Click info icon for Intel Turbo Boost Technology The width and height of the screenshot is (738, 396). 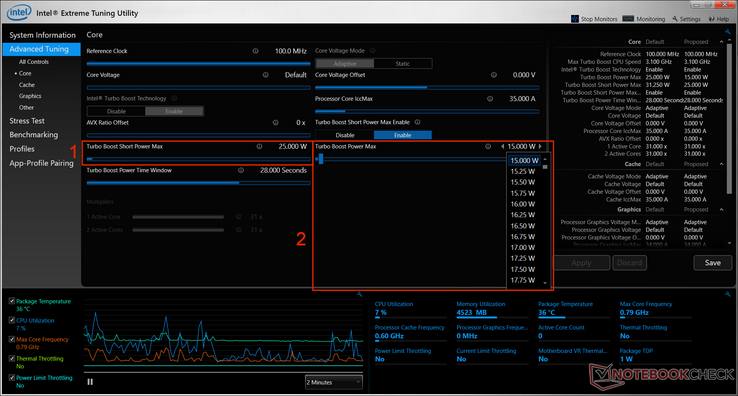[174, 98]
